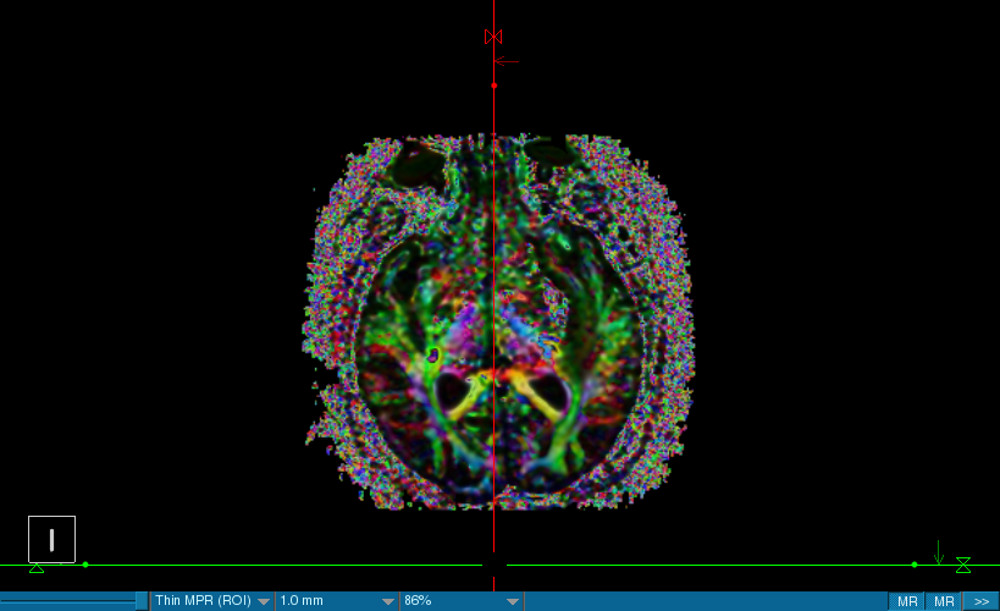Viewport: 1000px width, 611px height.
Task: Expand more options with the >> button
Action: point(981,601)
